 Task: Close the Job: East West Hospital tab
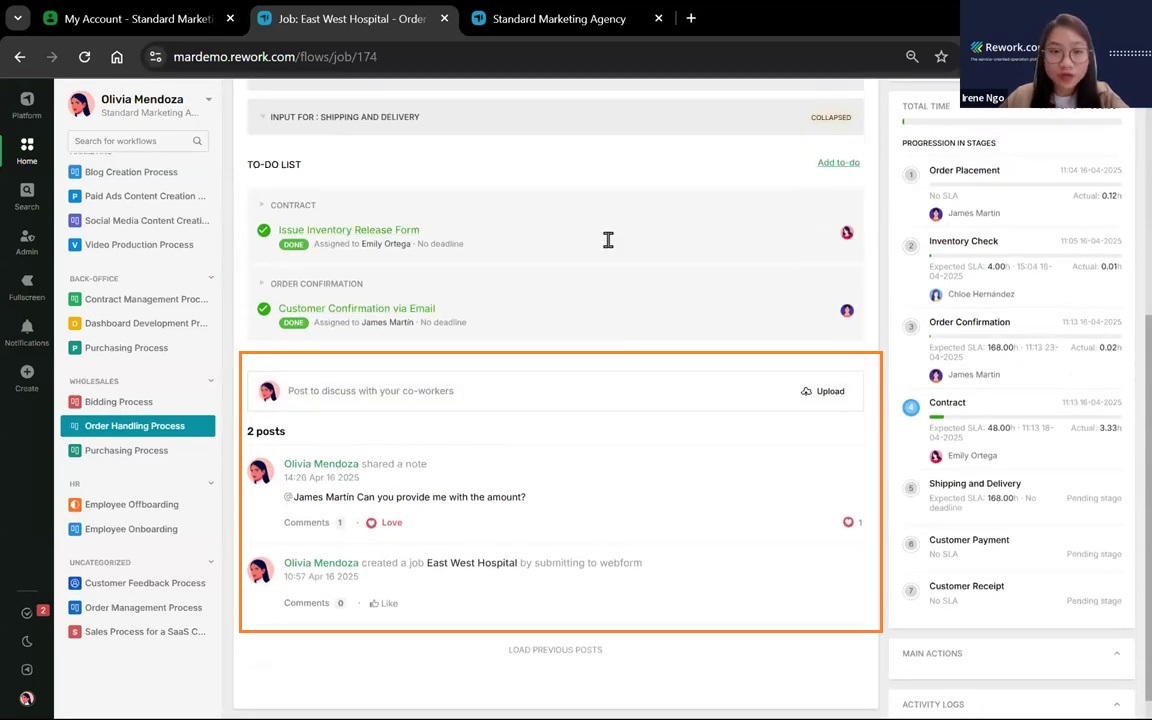pyautogui.click(x=444, y=18)
